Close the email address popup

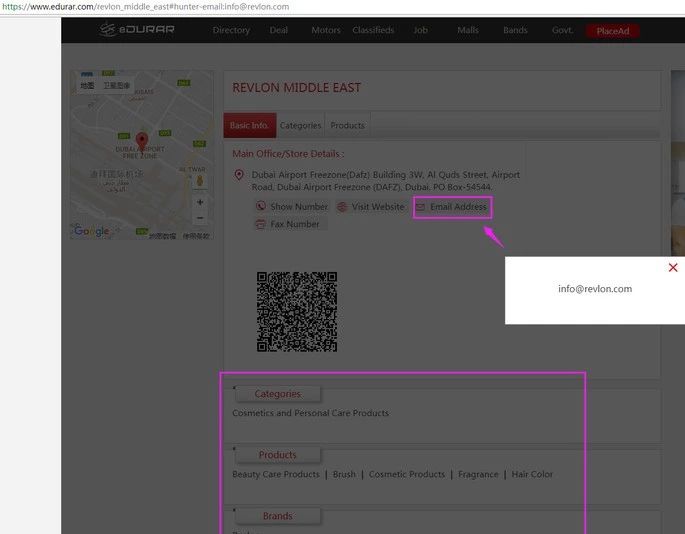tap(673, 268)
